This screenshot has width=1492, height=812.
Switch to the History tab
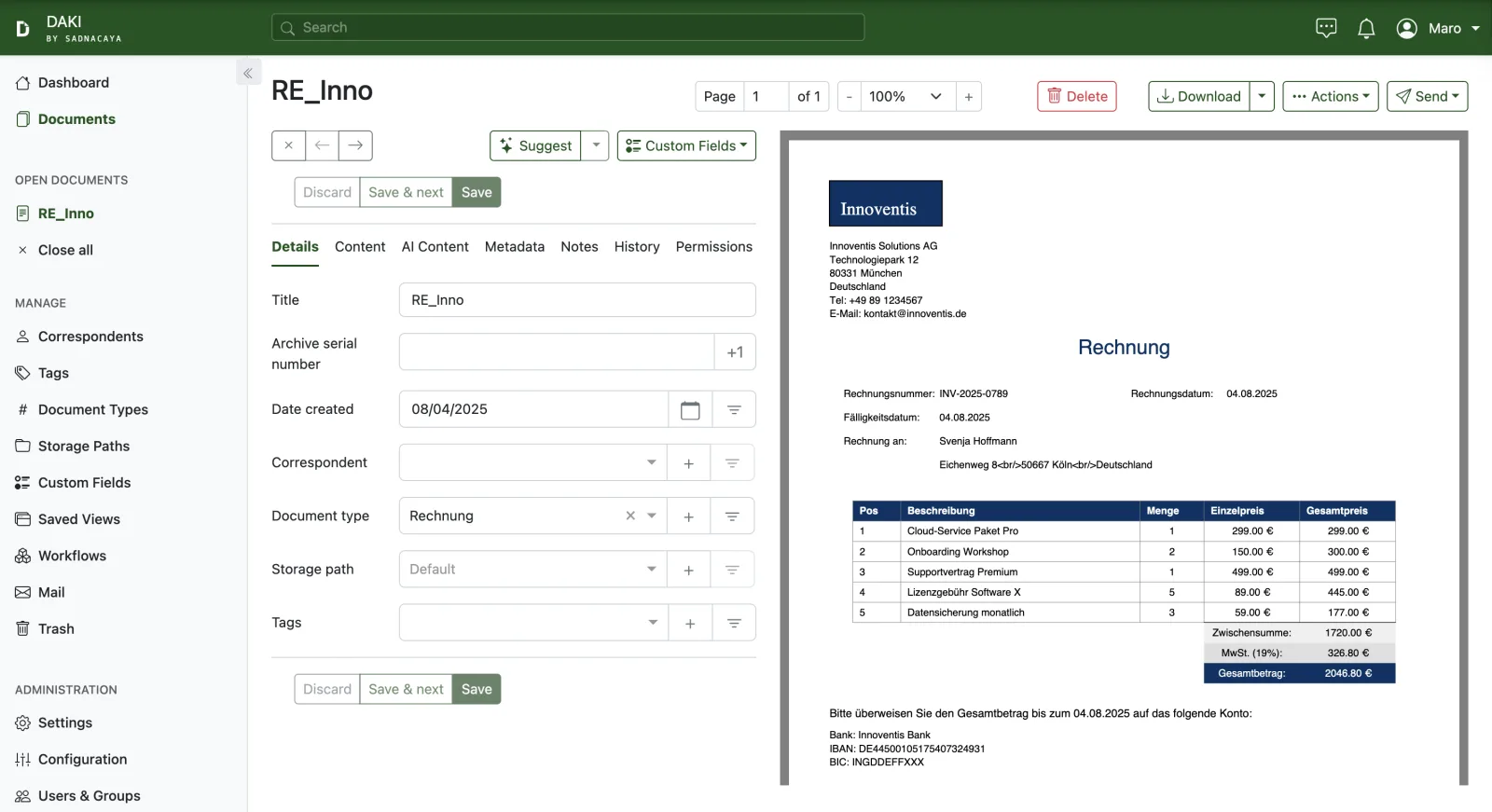coord(637,246)
